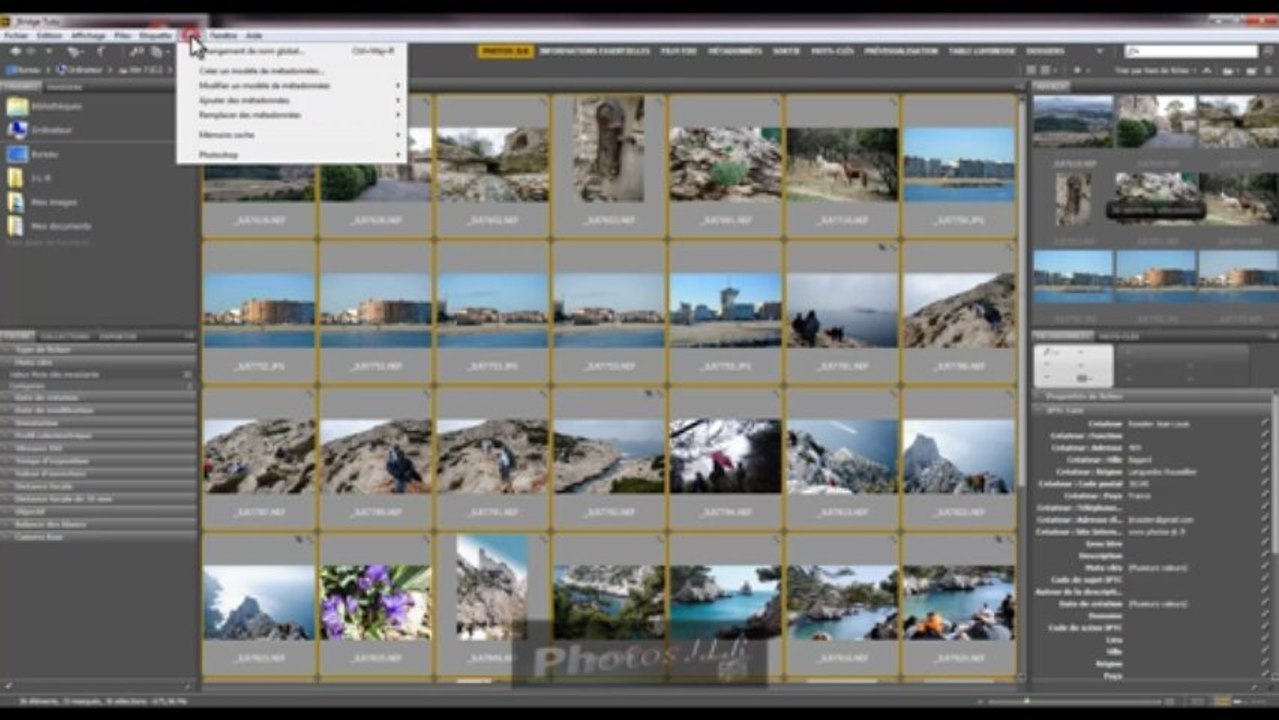The height and width of the screenshot is (720, 1279).
Task: Expand the Photoshop submenu
Action: 292,155
